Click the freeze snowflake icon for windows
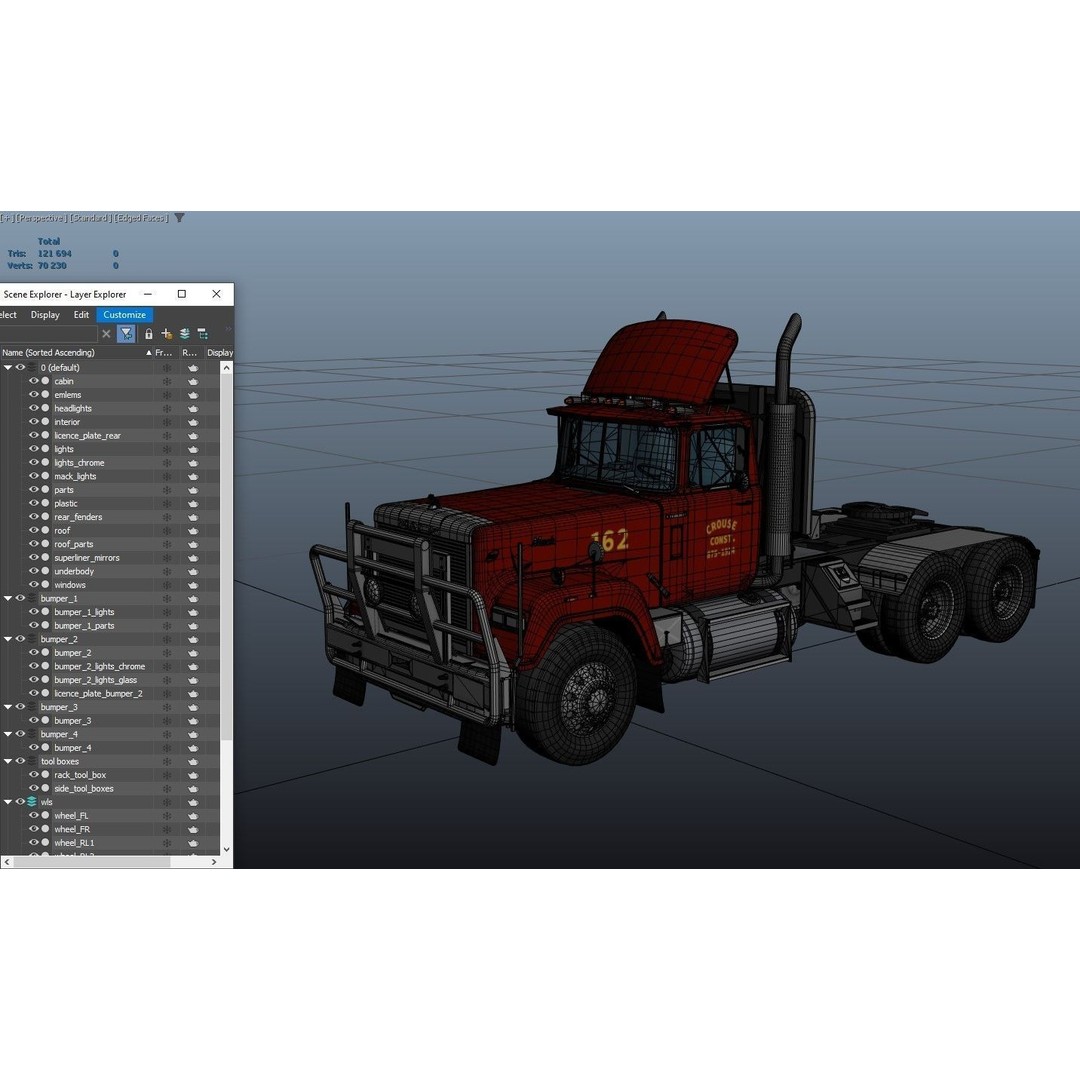 tap(167, 585)
